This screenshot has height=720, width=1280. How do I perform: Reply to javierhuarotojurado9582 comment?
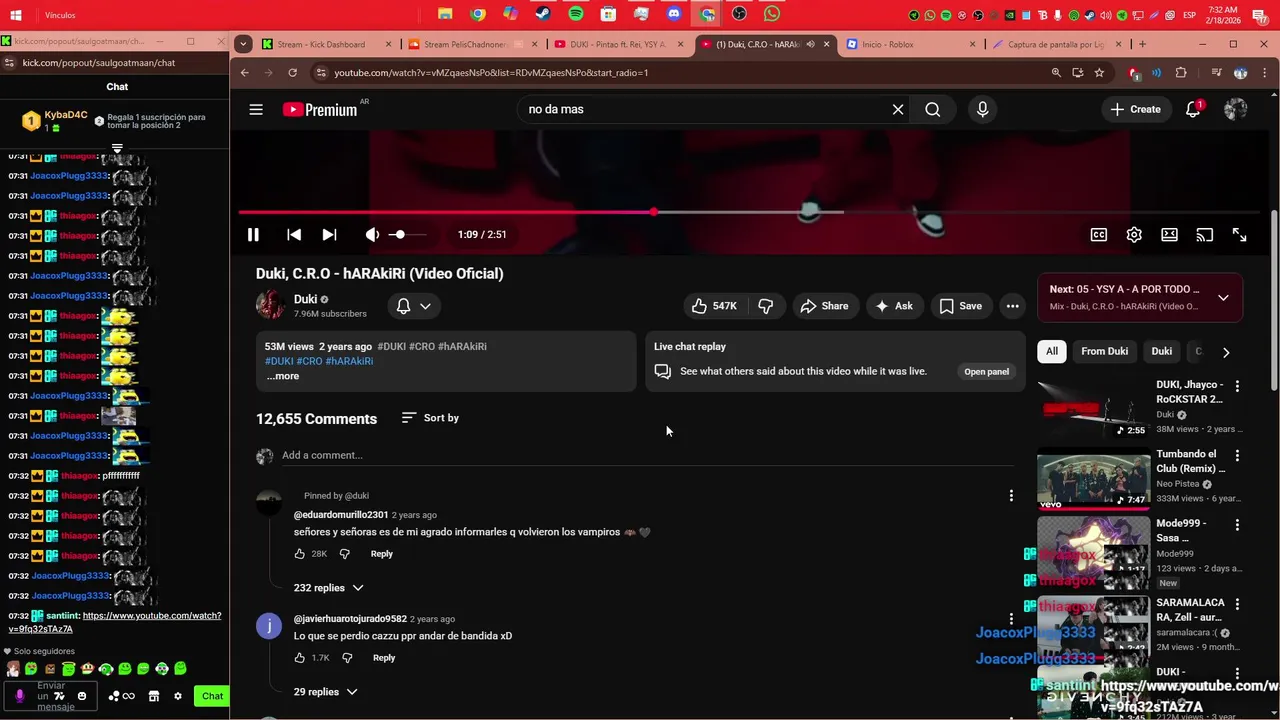coord(384,658)
